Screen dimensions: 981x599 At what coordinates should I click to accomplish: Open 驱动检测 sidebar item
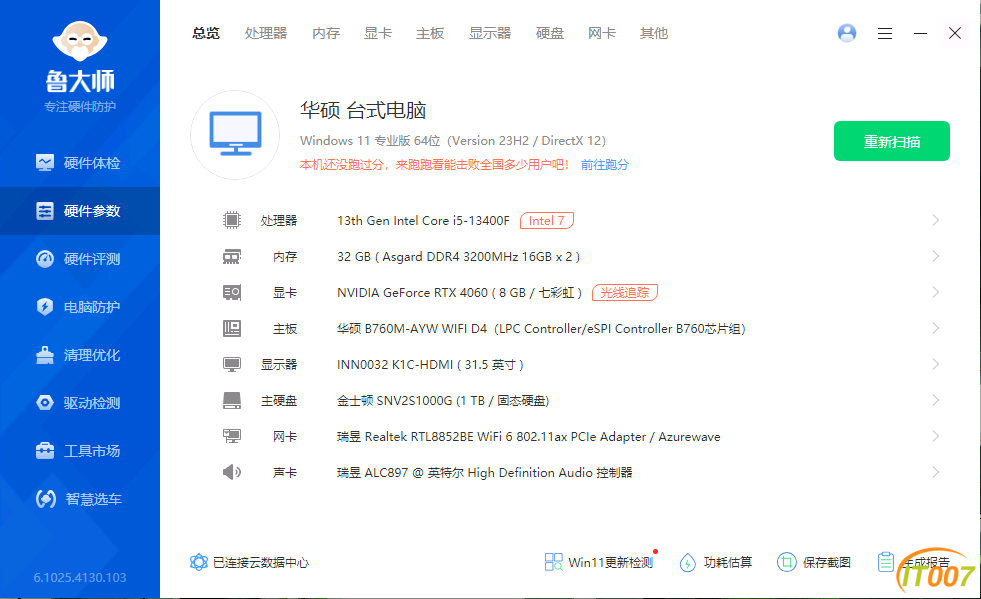point(79,402)
